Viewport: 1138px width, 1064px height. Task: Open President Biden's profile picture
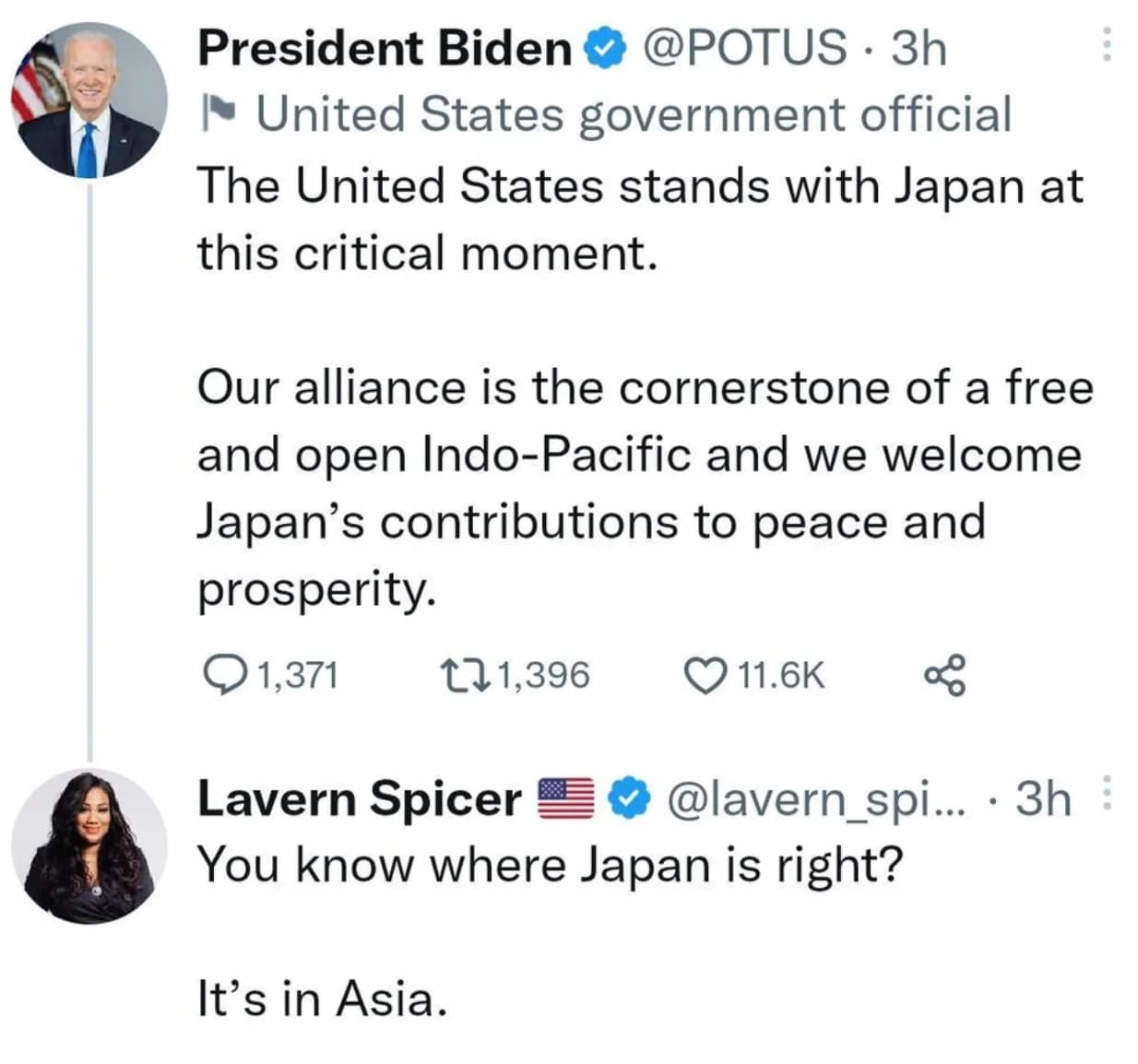[x=89, y=100]
